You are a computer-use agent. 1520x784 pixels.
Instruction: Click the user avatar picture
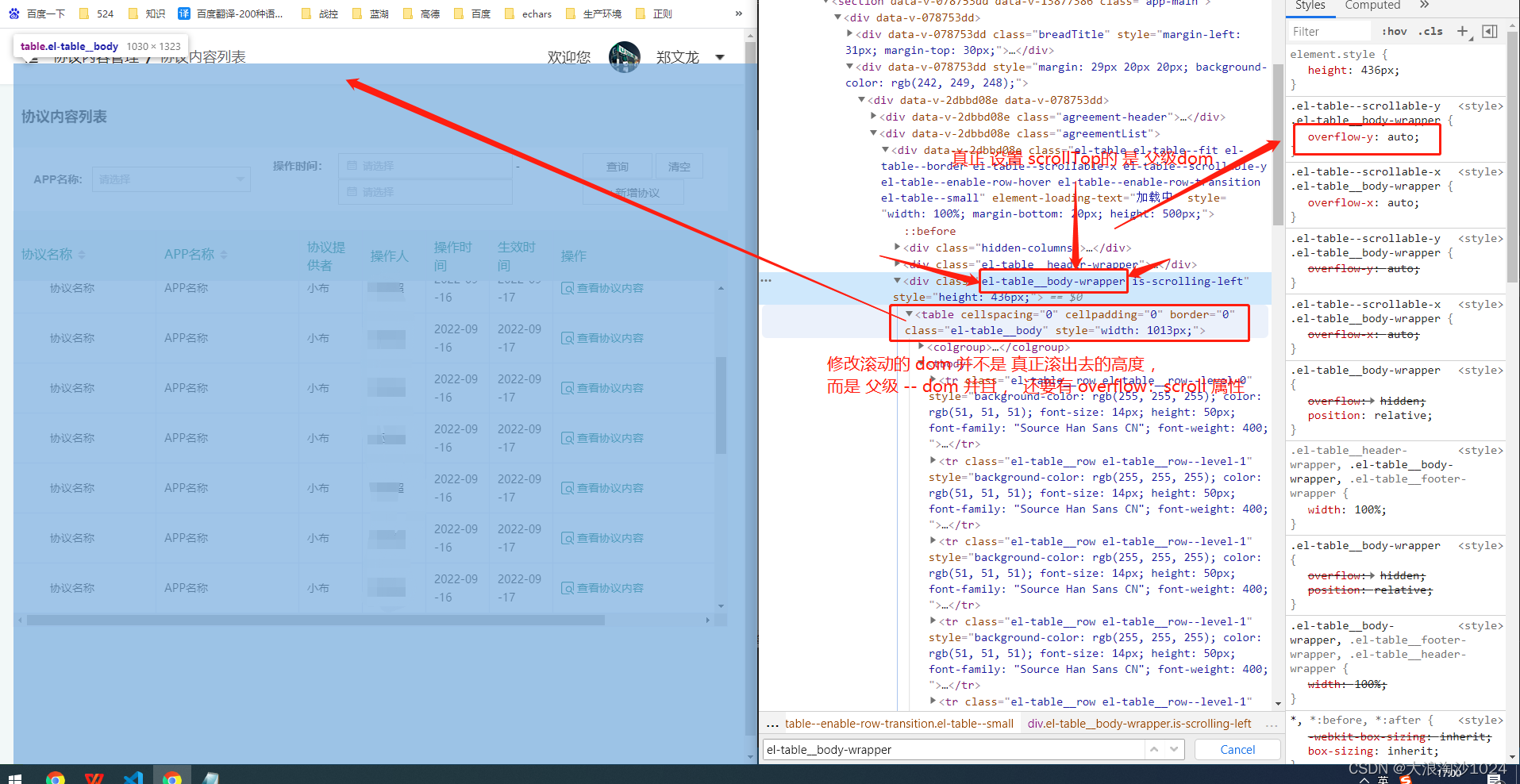tap(625, 57)
